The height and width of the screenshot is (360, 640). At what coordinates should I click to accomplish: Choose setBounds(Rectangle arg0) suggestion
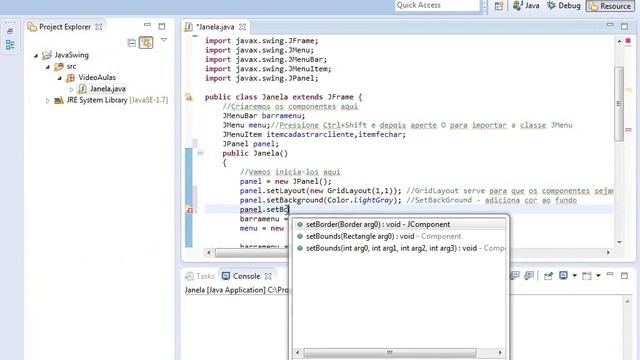coord(400,236)
